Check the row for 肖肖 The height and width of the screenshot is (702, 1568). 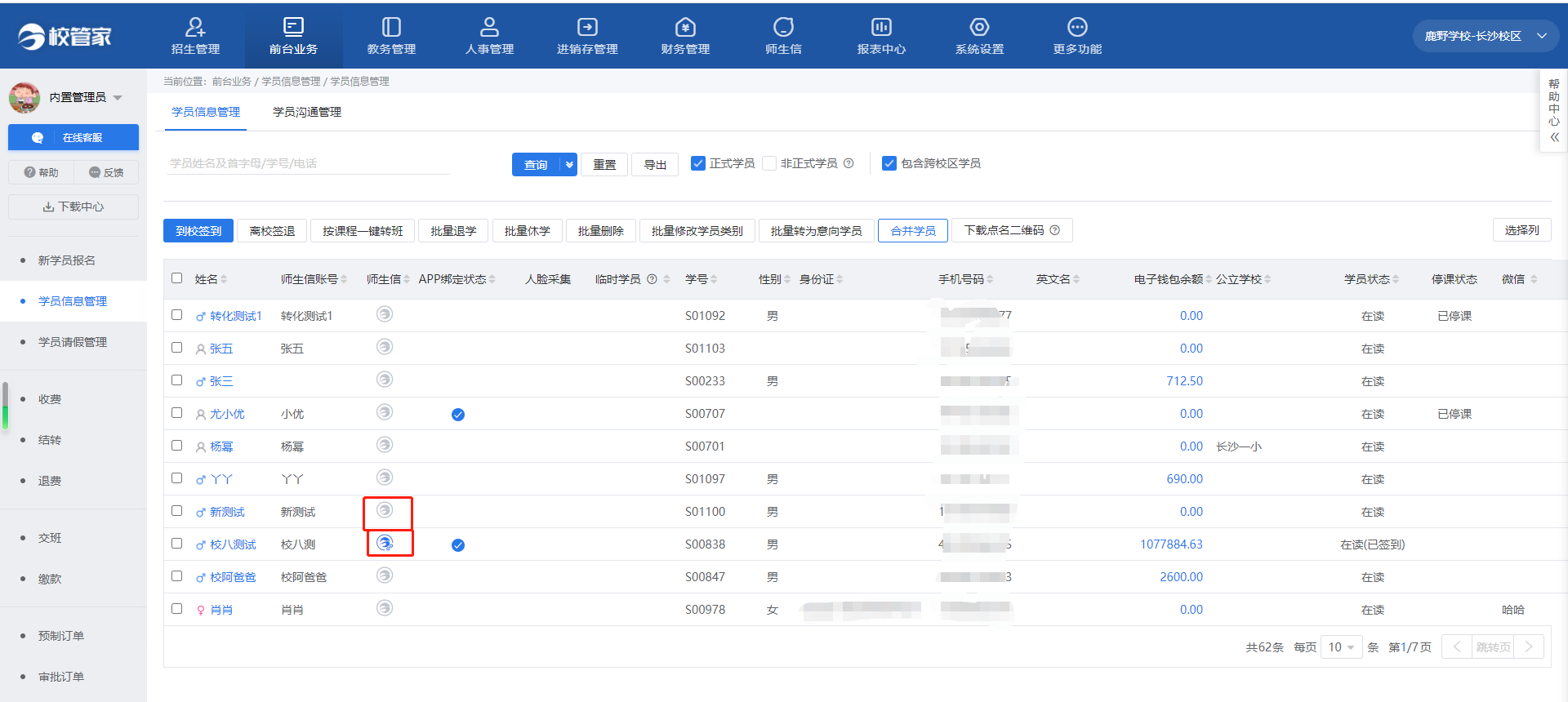coord(177,608)
